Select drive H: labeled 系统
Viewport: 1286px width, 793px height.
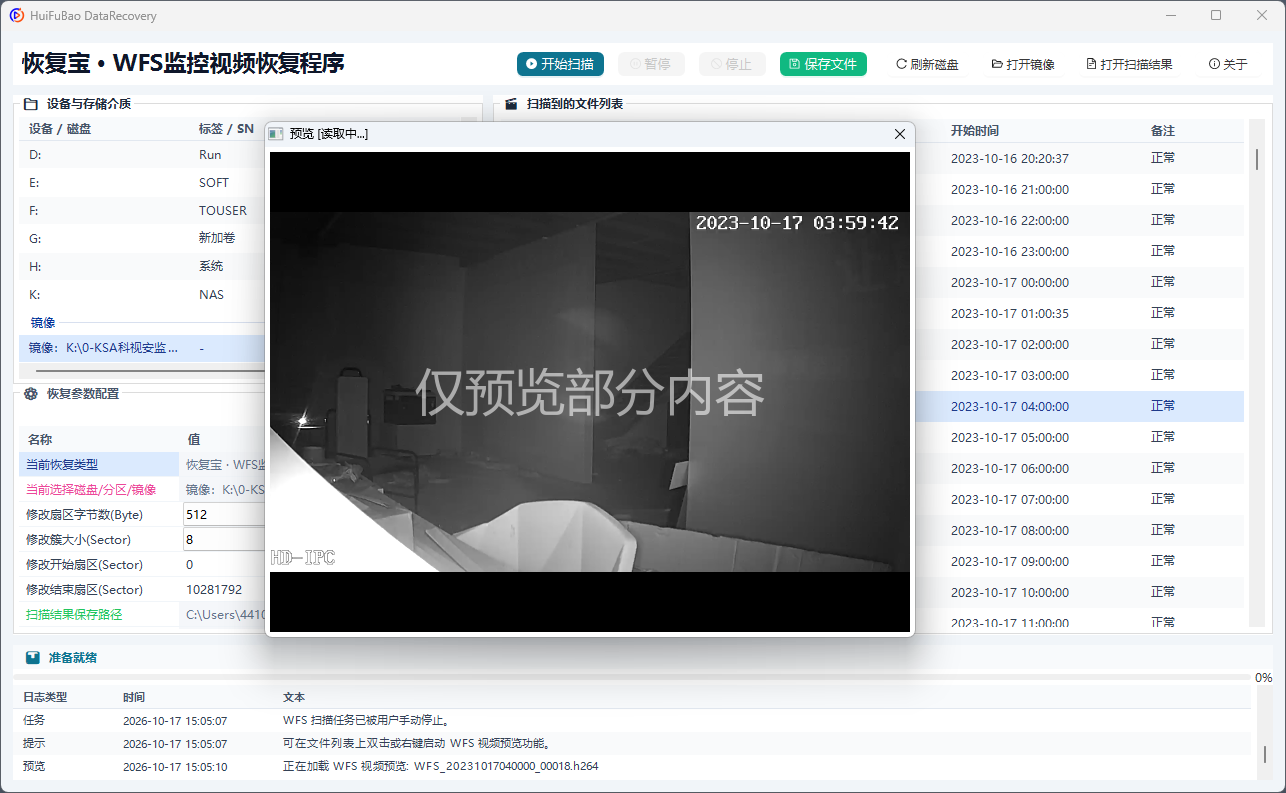pyautogui.click(x=141, y=267)
